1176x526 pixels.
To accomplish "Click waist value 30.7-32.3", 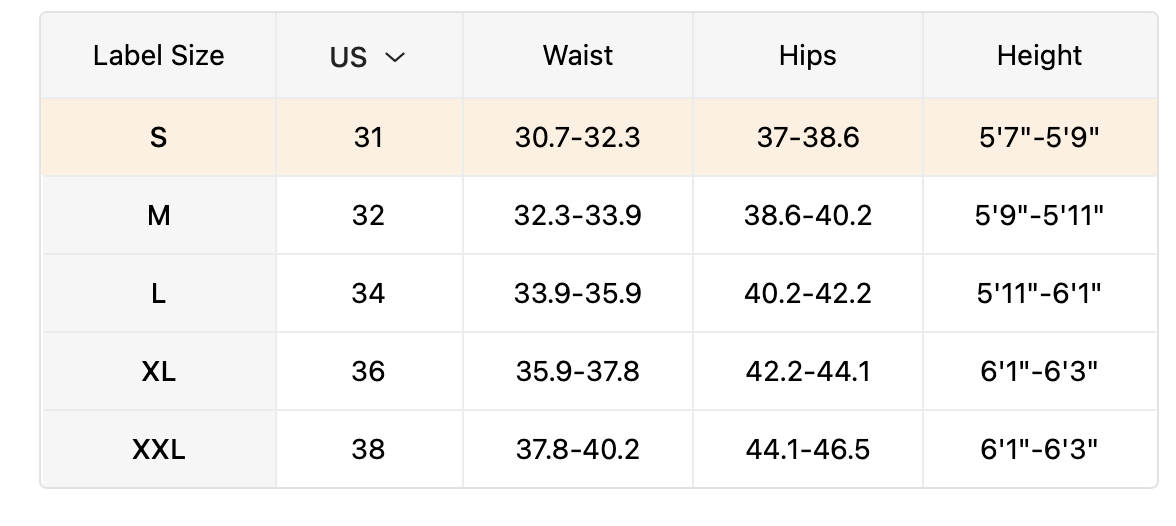I will 577,137.
